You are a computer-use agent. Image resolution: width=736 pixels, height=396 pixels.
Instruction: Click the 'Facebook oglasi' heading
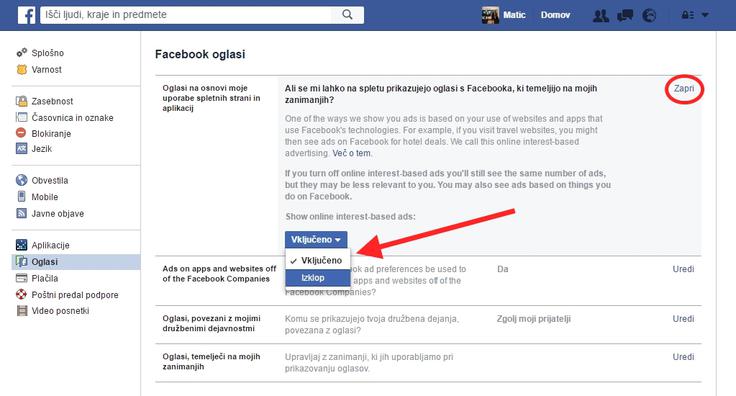200,54
